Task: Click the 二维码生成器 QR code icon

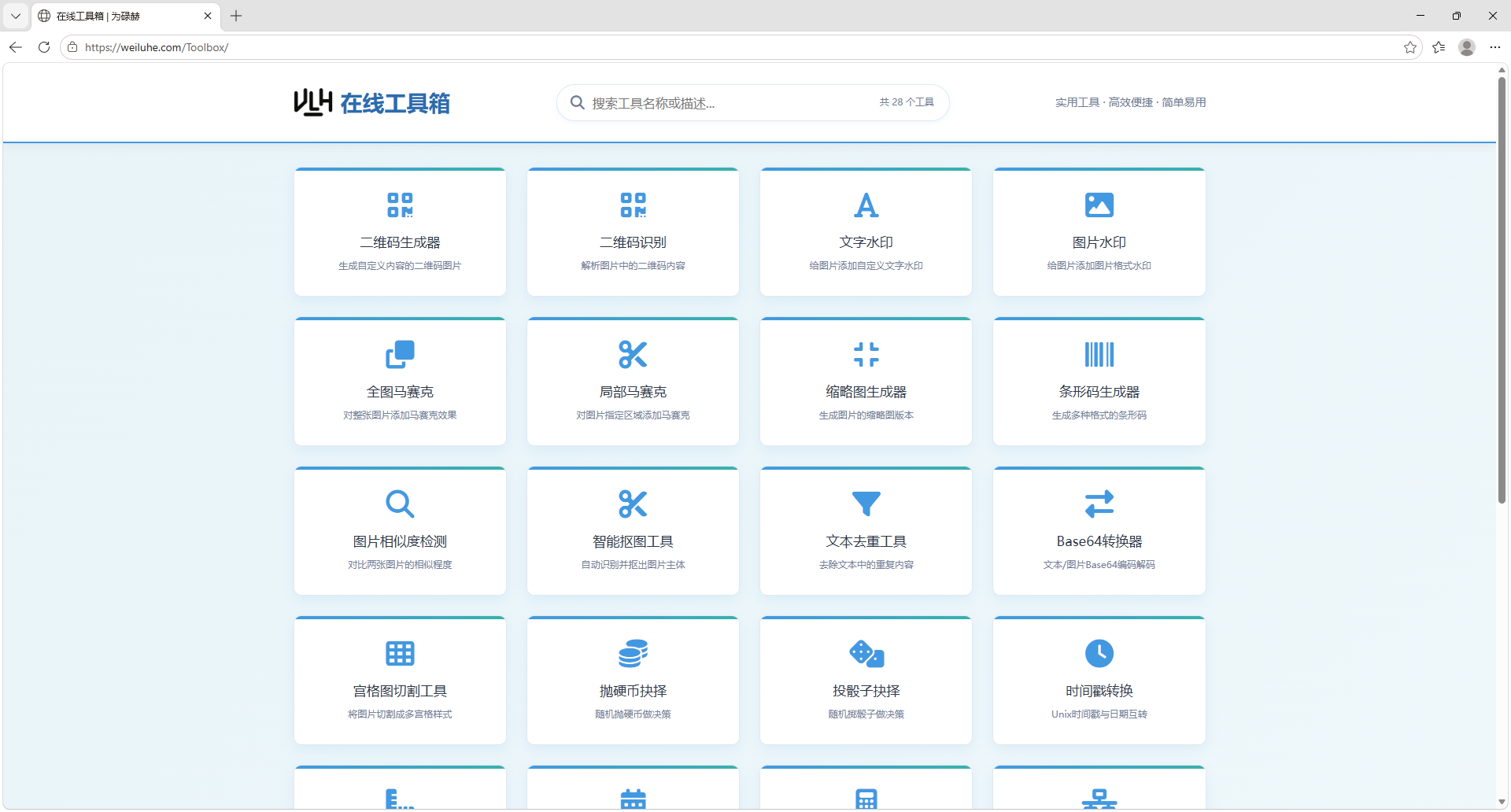Action: coord(400,205)
